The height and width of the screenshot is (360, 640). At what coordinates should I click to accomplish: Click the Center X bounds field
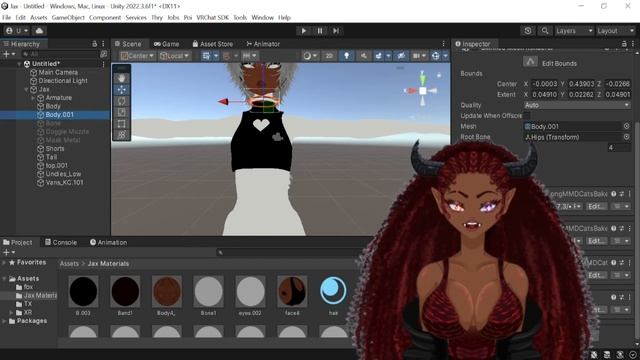click(544, 84)
